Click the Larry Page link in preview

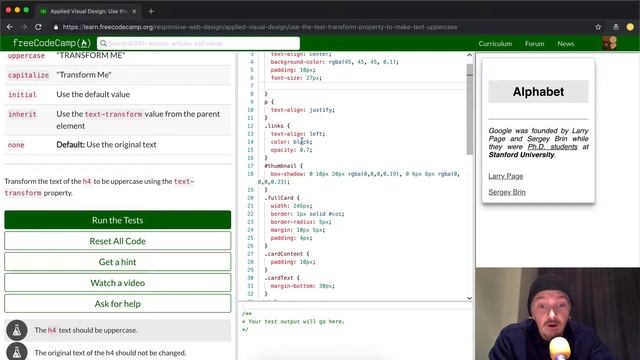pyautogui.click(x=506, y=176)
